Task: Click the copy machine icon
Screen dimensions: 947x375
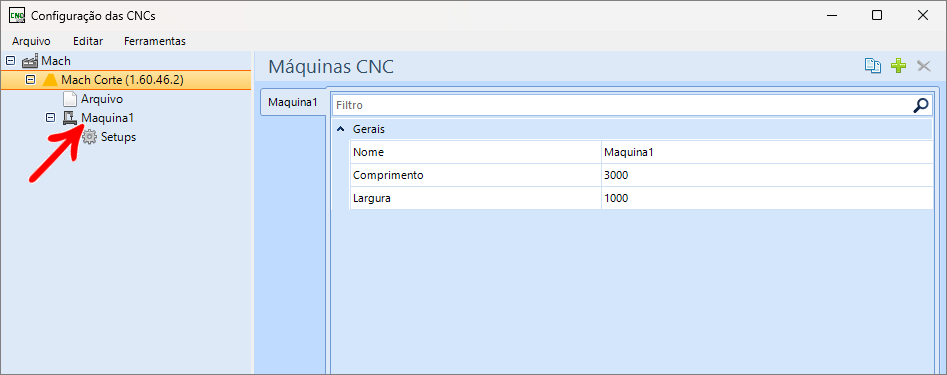Action: 873,66
